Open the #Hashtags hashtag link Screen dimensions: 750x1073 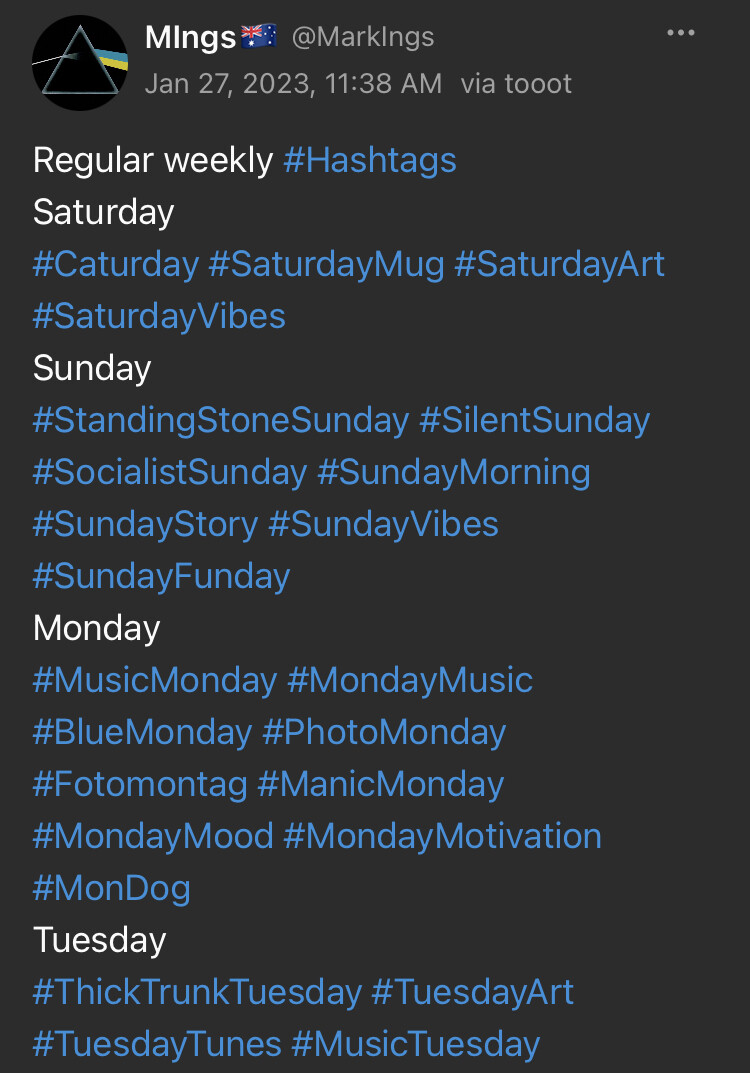369,160
